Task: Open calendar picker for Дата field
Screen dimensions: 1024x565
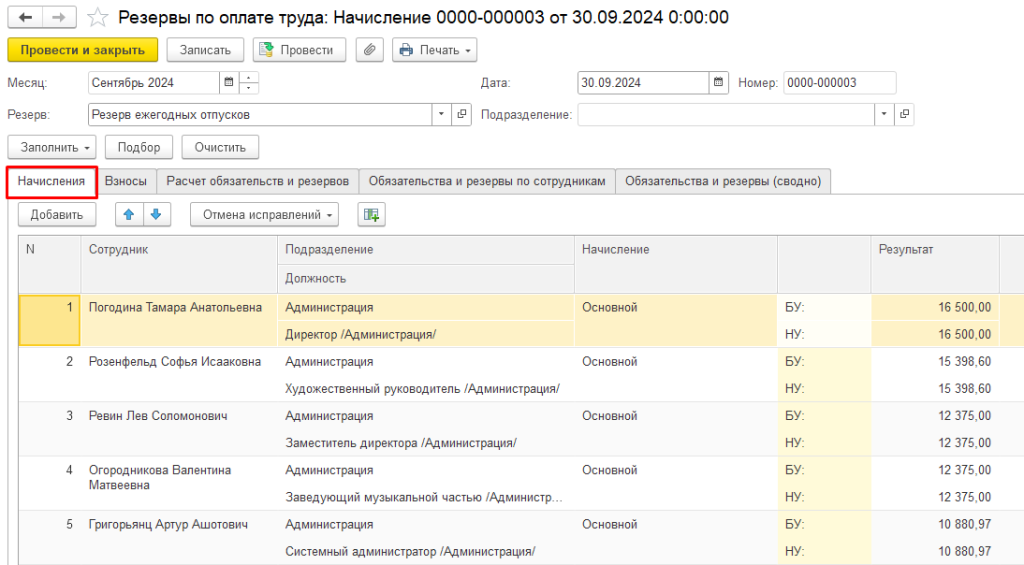Action: tap(718, 83)
